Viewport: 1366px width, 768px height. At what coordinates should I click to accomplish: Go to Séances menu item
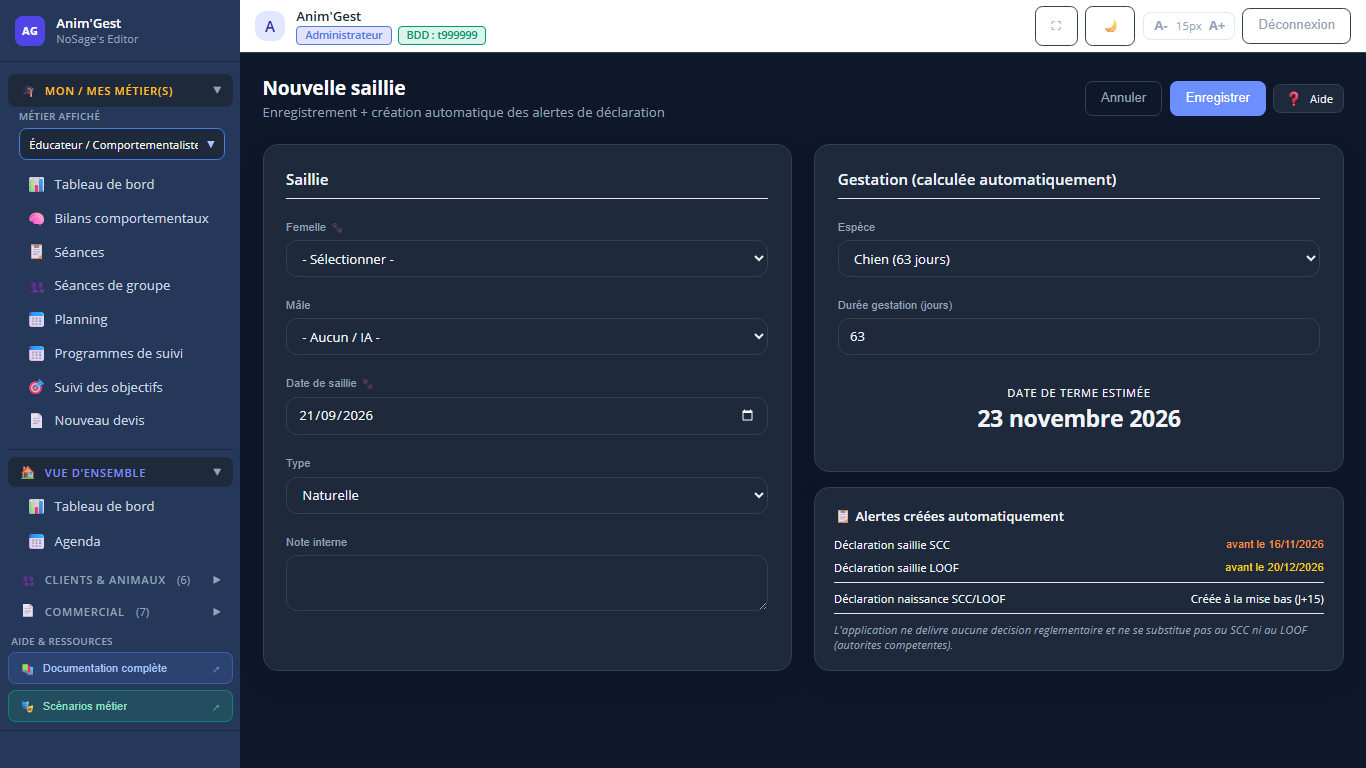point(120,252)
